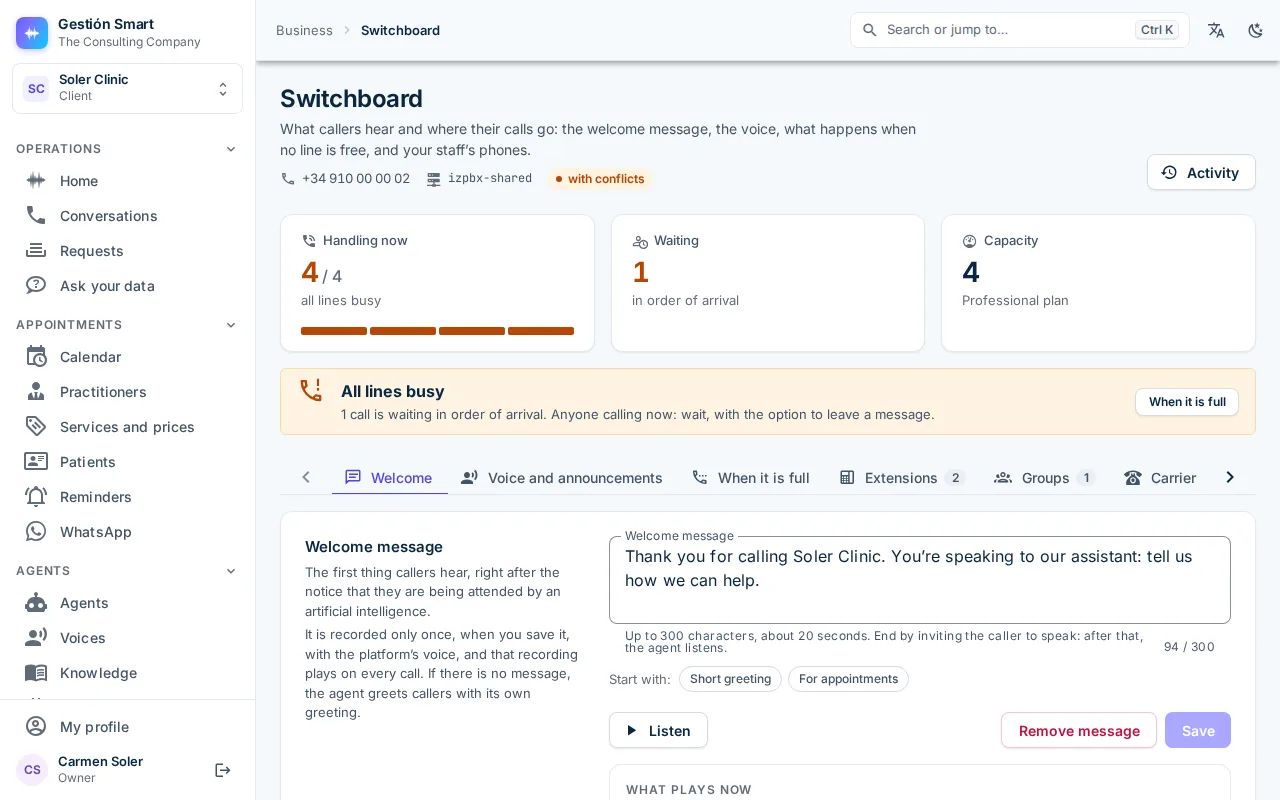Image resolution: width=1280 pixels, height=800 pixels.
Task: Click the What plays now heading
Action: (x=689, y=790)
